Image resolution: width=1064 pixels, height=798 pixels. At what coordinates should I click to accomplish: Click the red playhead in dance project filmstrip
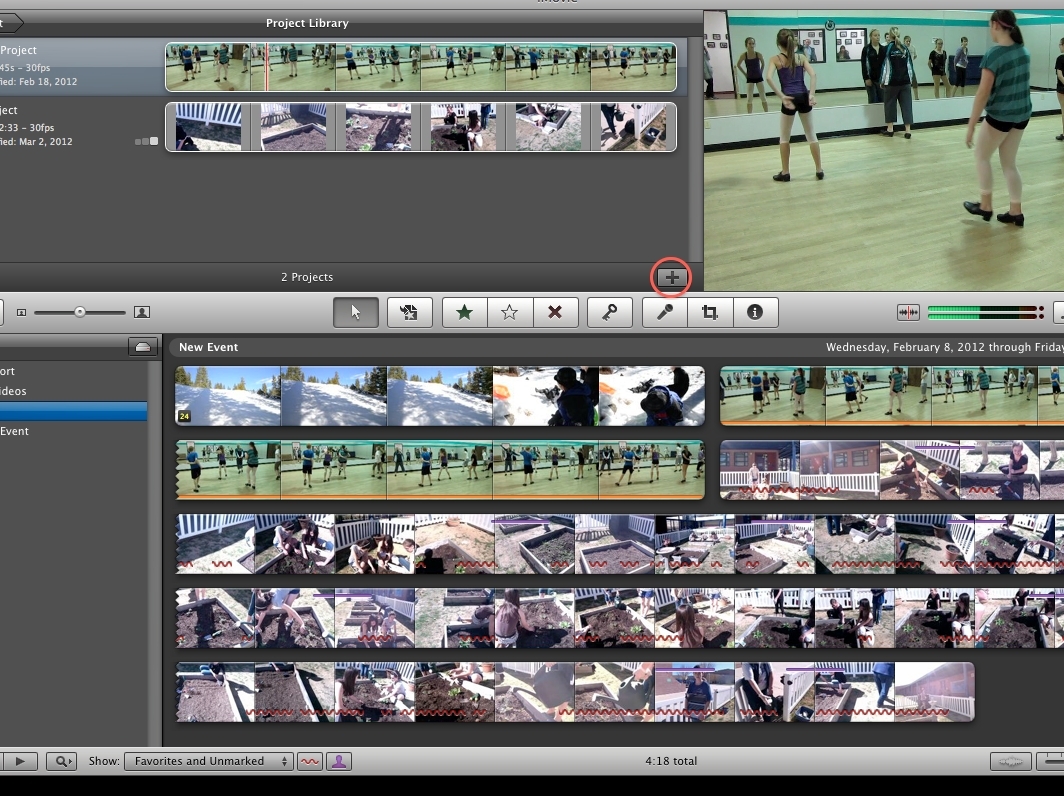(x=267, y=66)
